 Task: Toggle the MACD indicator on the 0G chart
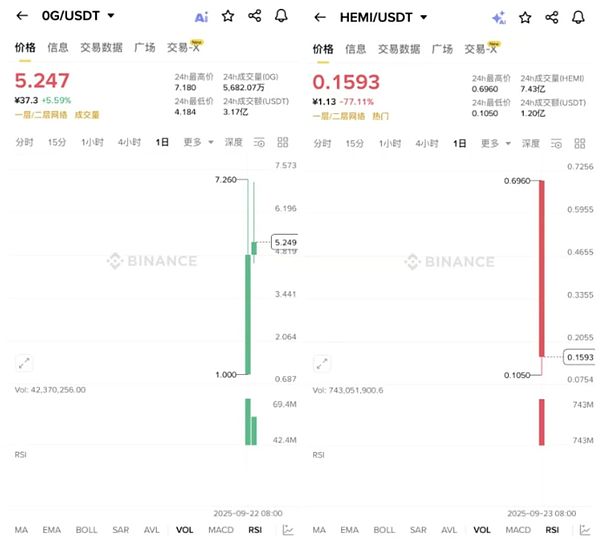click(222, 529)
